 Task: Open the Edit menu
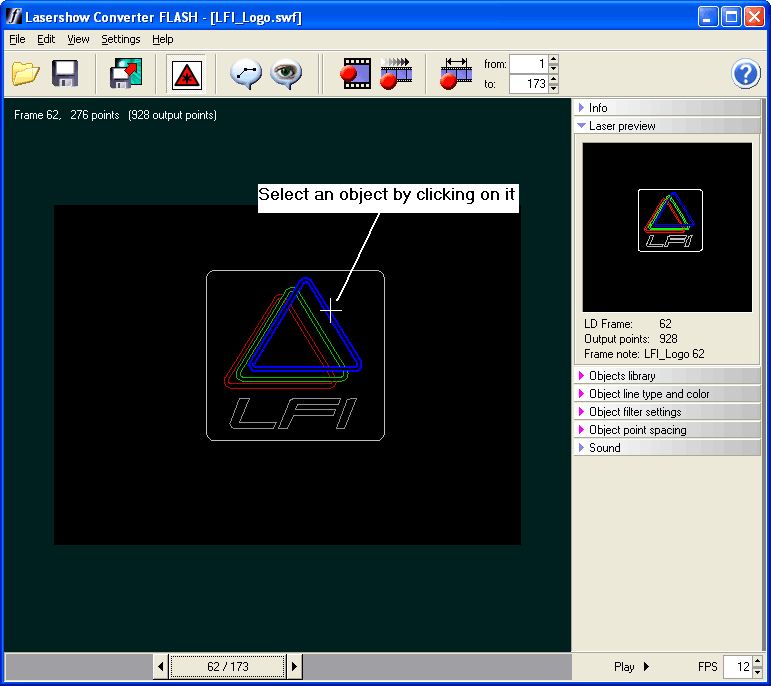pos(46,39)
